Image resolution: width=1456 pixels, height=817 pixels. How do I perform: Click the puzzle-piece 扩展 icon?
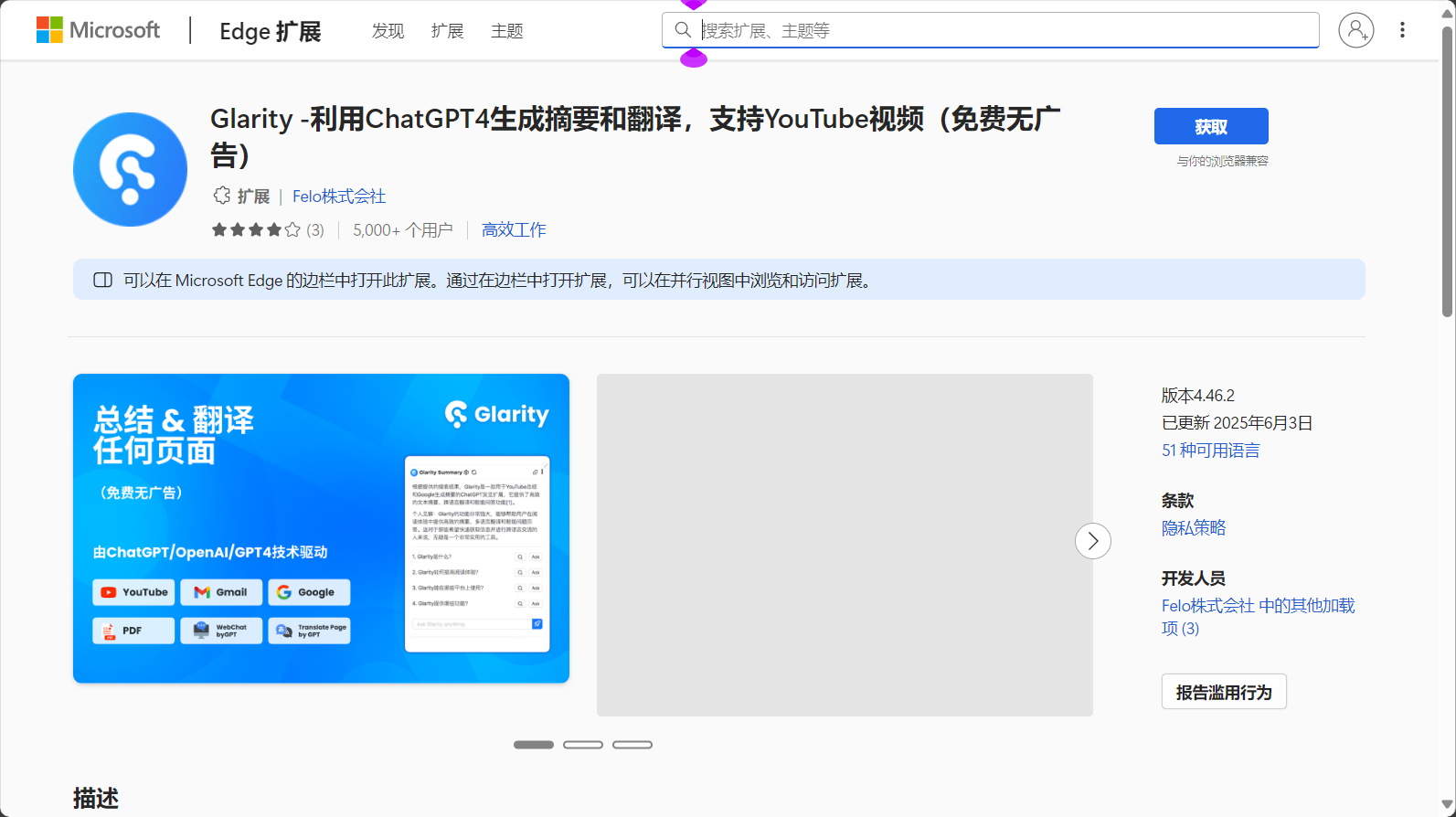[x=222, y=196]
